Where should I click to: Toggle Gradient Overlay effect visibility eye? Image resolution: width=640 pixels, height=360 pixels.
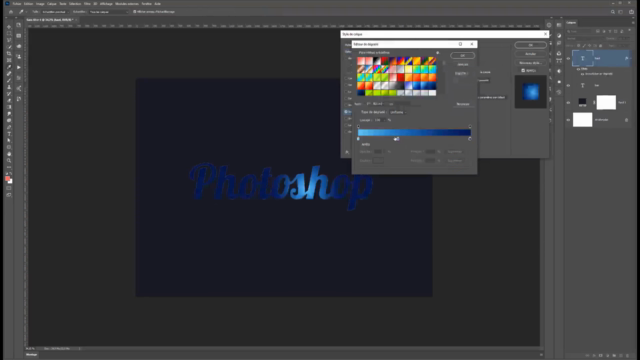[582, 74]
